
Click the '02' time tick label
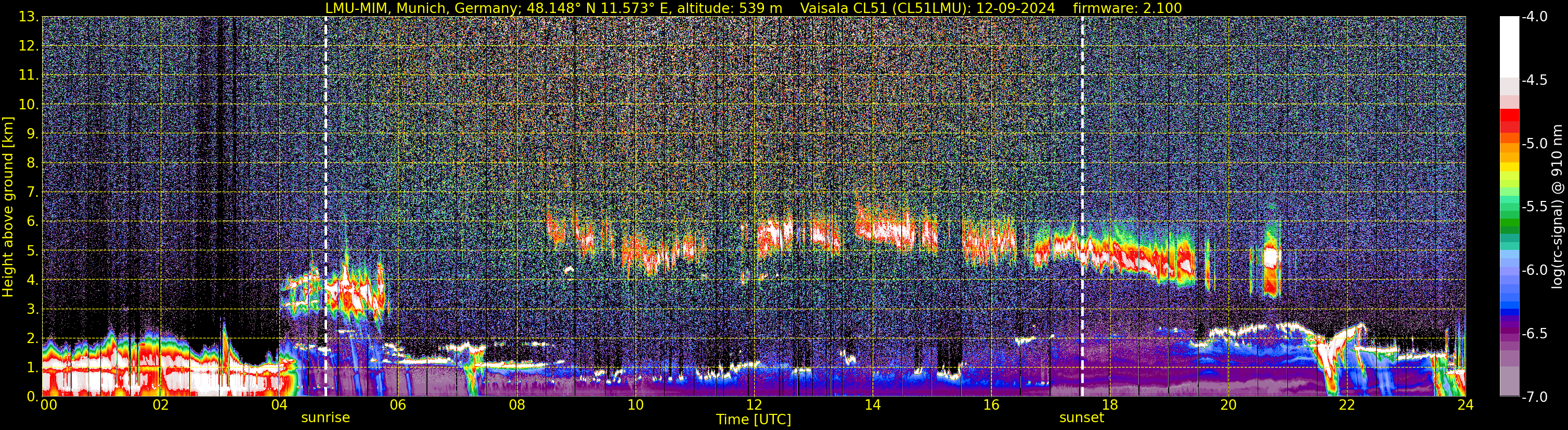160,405
